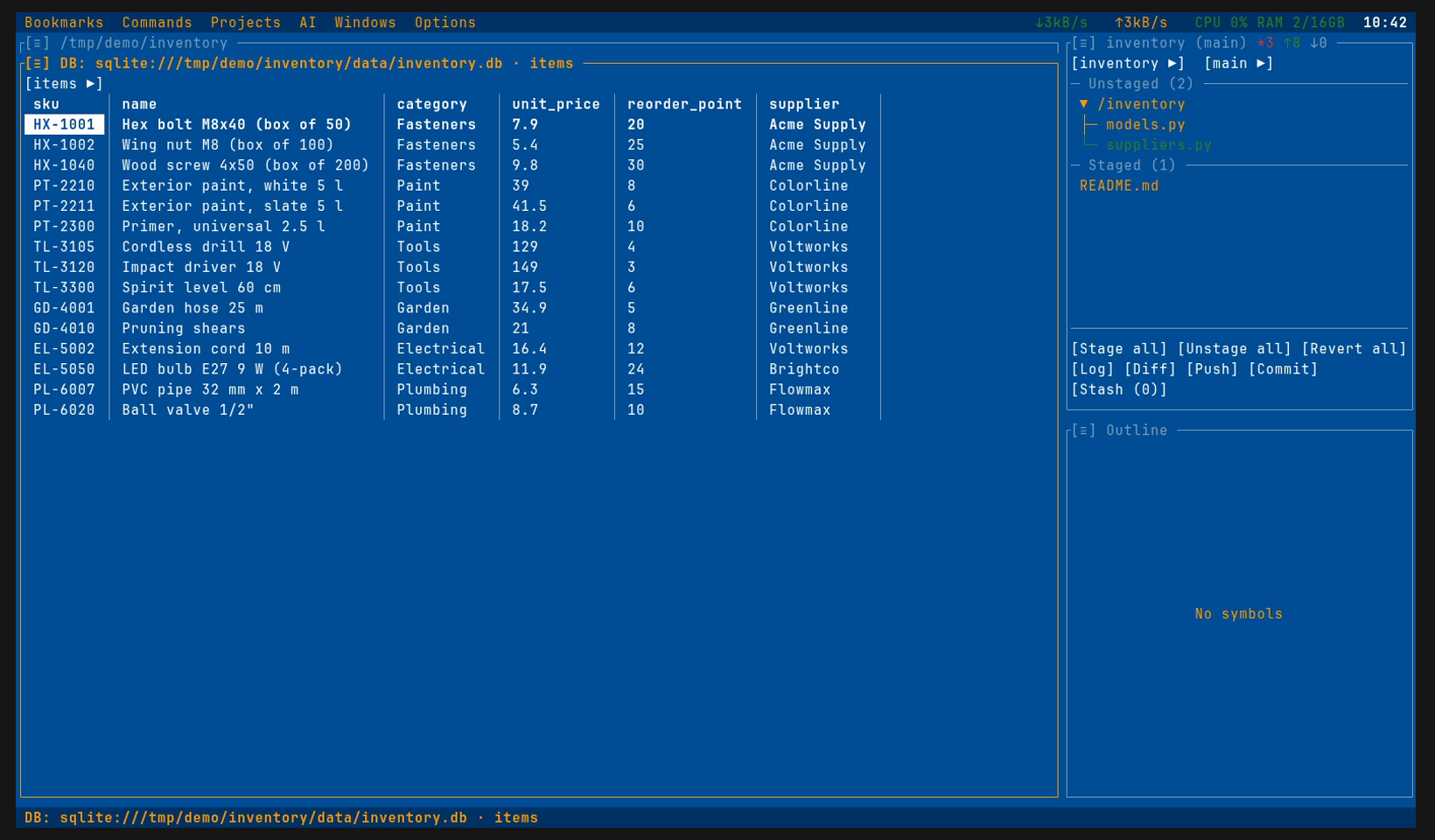
Task: Select suppliers.py in the Unstaged list
Action: (x=1158, y=145)
